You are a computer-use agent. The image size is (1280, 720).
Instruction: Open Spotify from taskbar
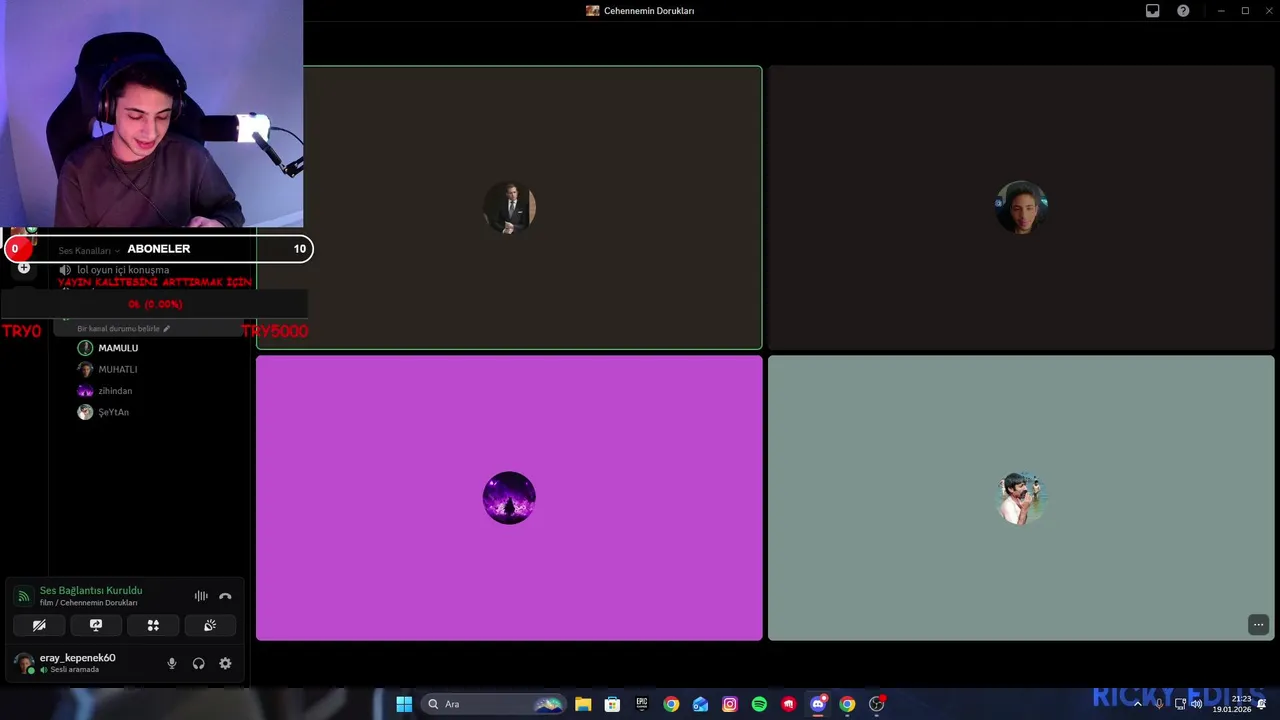click(x=759, y=704)
